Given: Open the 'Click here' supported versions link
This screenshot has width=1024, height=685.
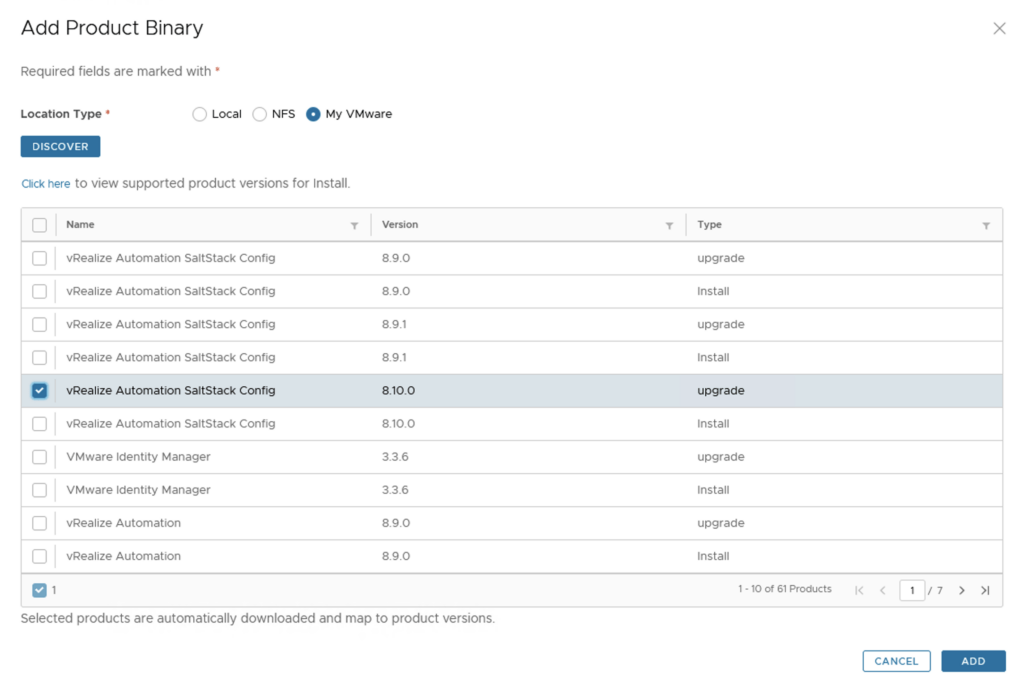Looking at the screenshot, I should pos(46,183).
